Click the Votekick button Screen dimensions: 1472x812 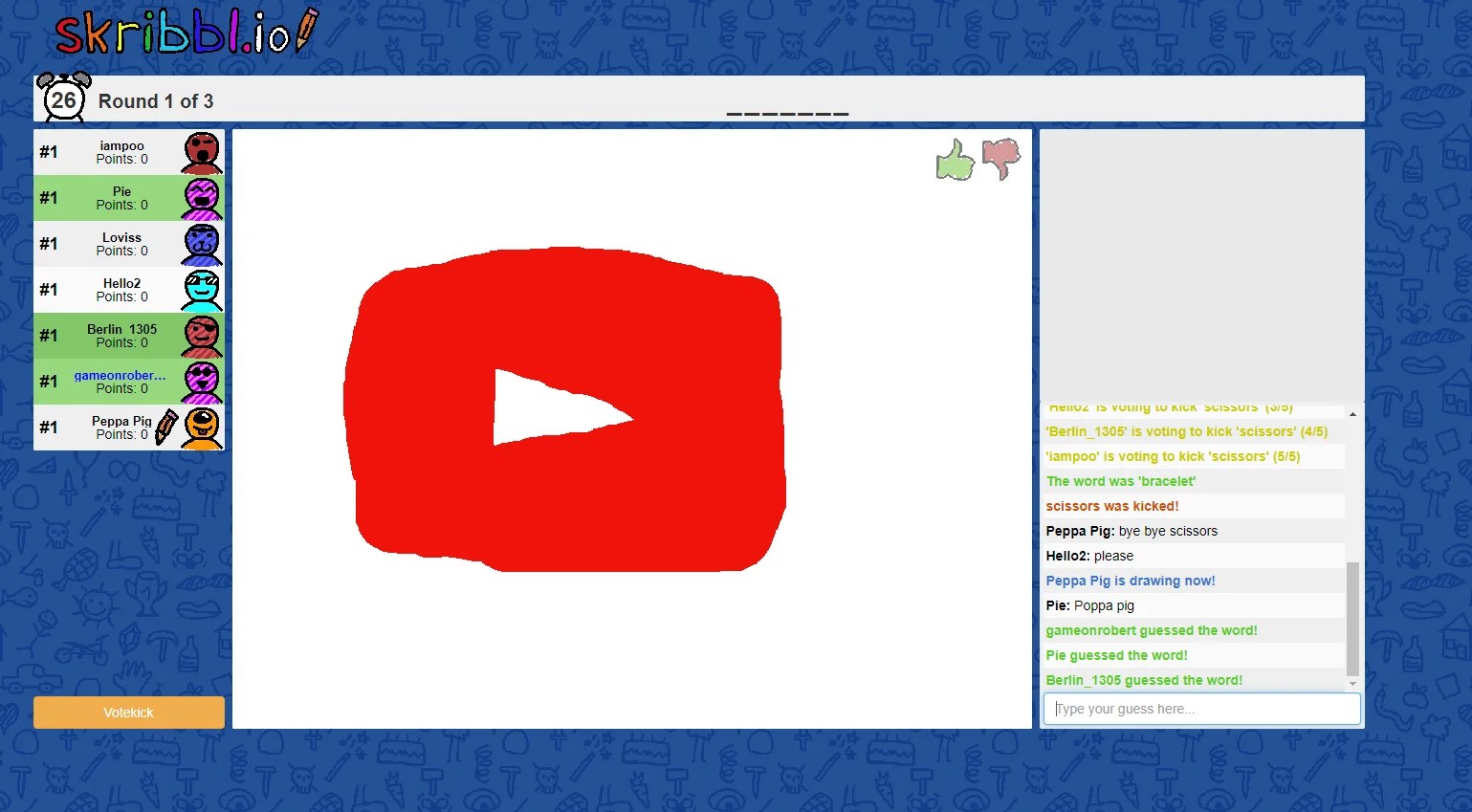129,713
